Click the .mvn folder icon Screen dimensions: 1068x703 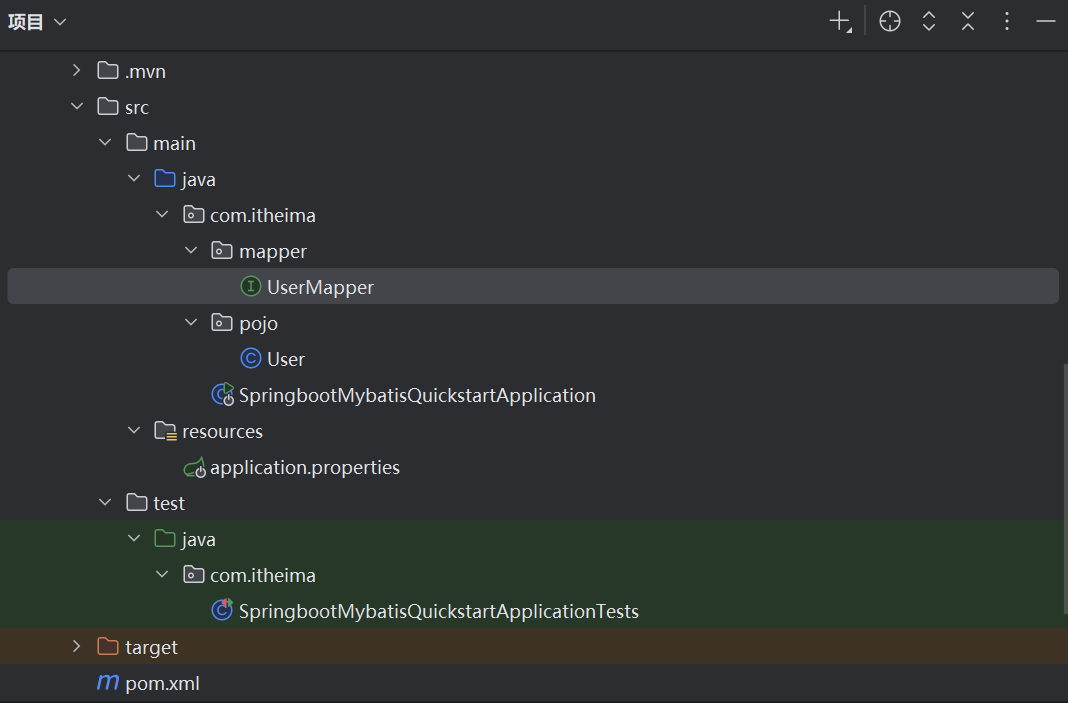click(x=108, y=70)
